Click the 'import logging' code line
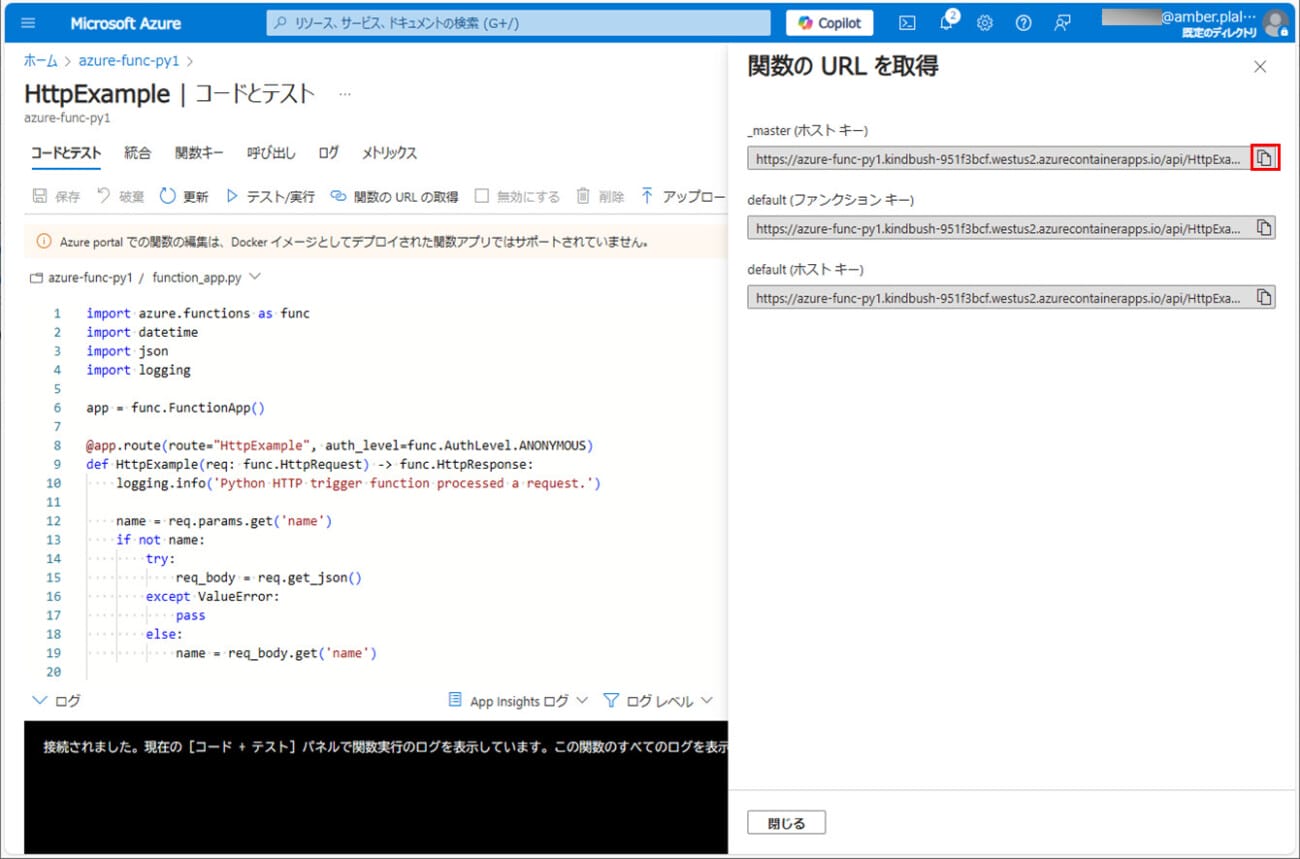 coord(138,370)
